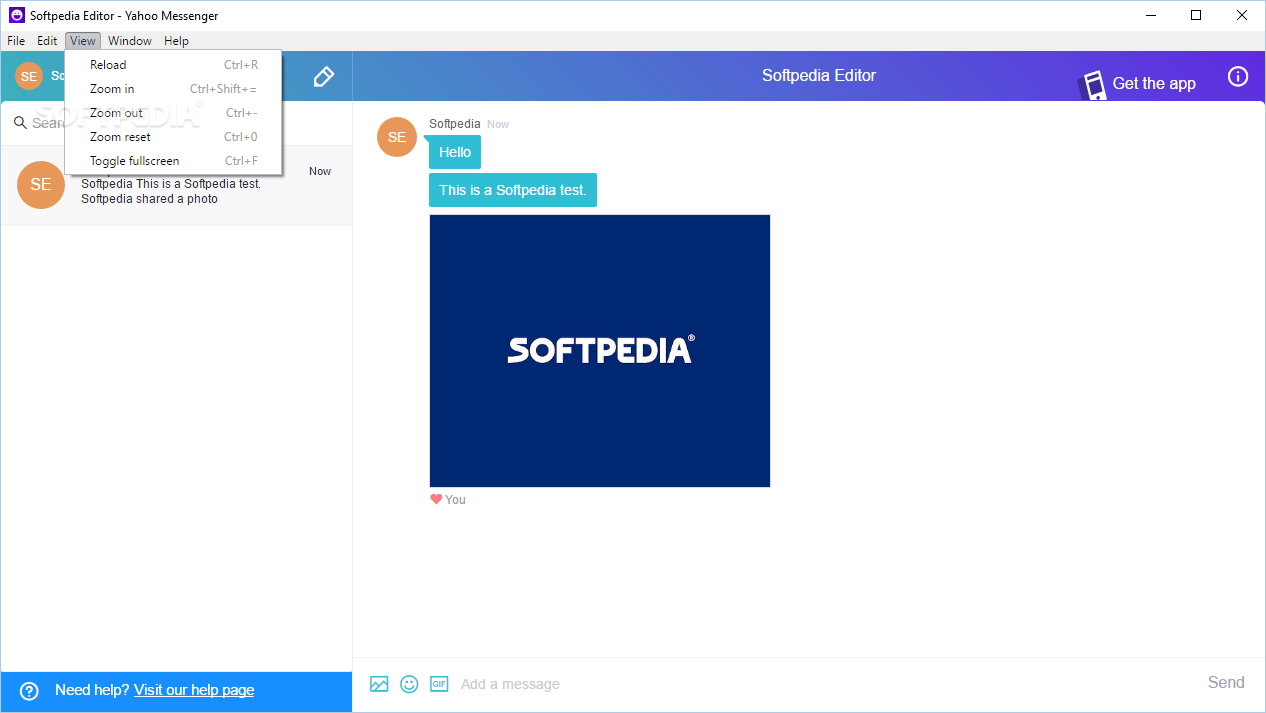Screen dimensions: 1266x713
Task: Choose Zoom in from the View menu
Action: (174, 89)
